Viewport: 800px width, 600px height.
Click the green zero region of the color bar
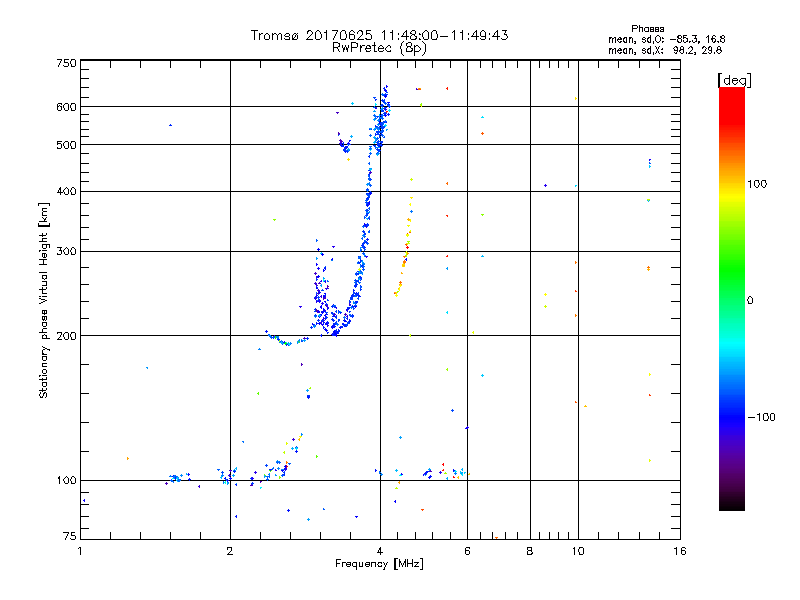point(732,300)
